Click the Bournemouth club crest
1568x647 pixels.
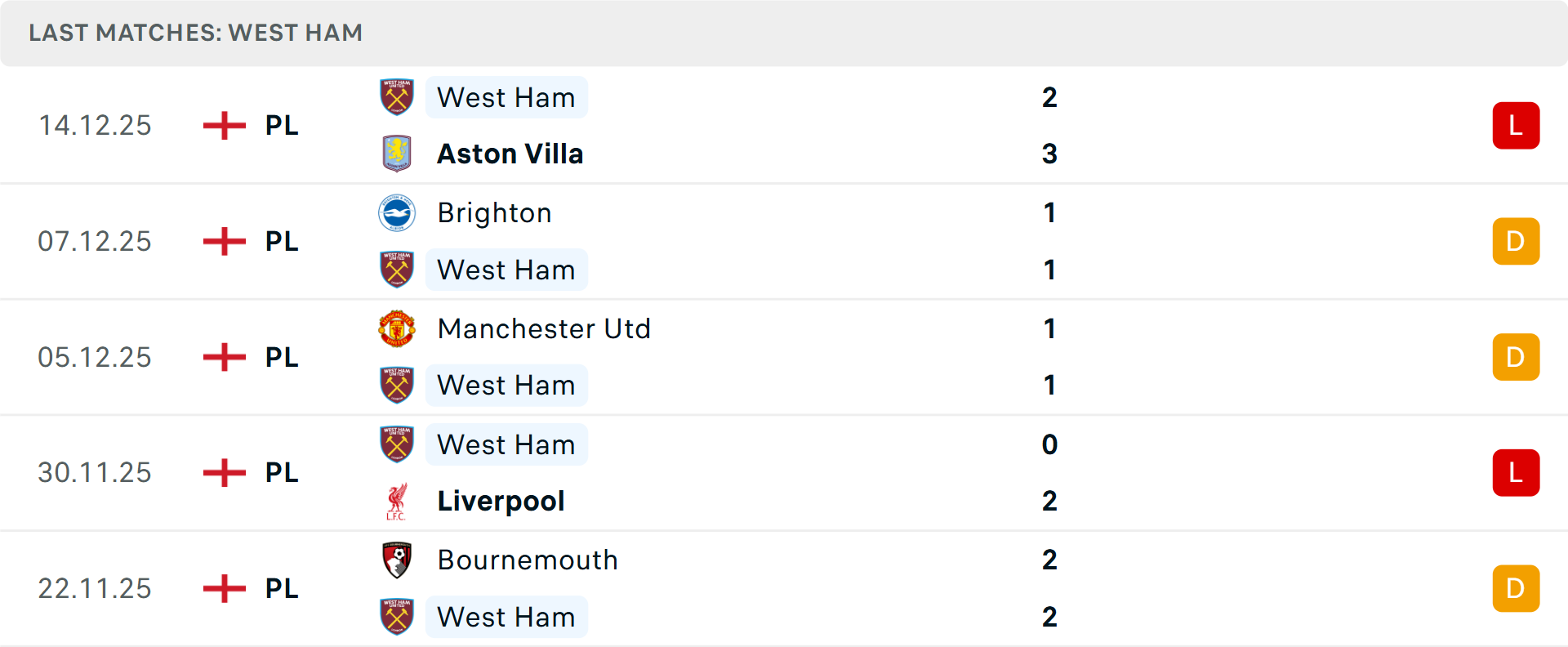(x=397, y=560)
